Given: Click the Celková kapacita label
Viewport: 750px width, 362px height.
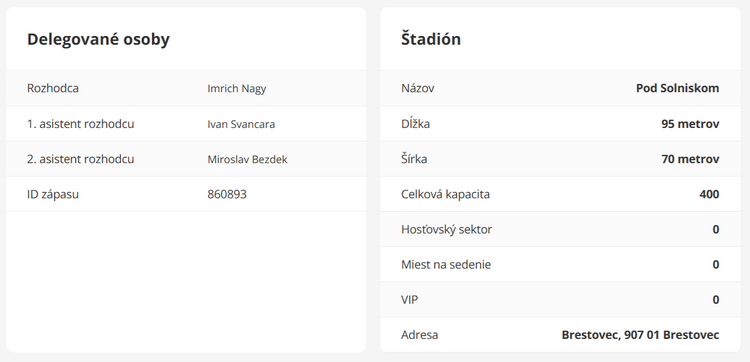Looking at the screenshot, I should point(445,195).
